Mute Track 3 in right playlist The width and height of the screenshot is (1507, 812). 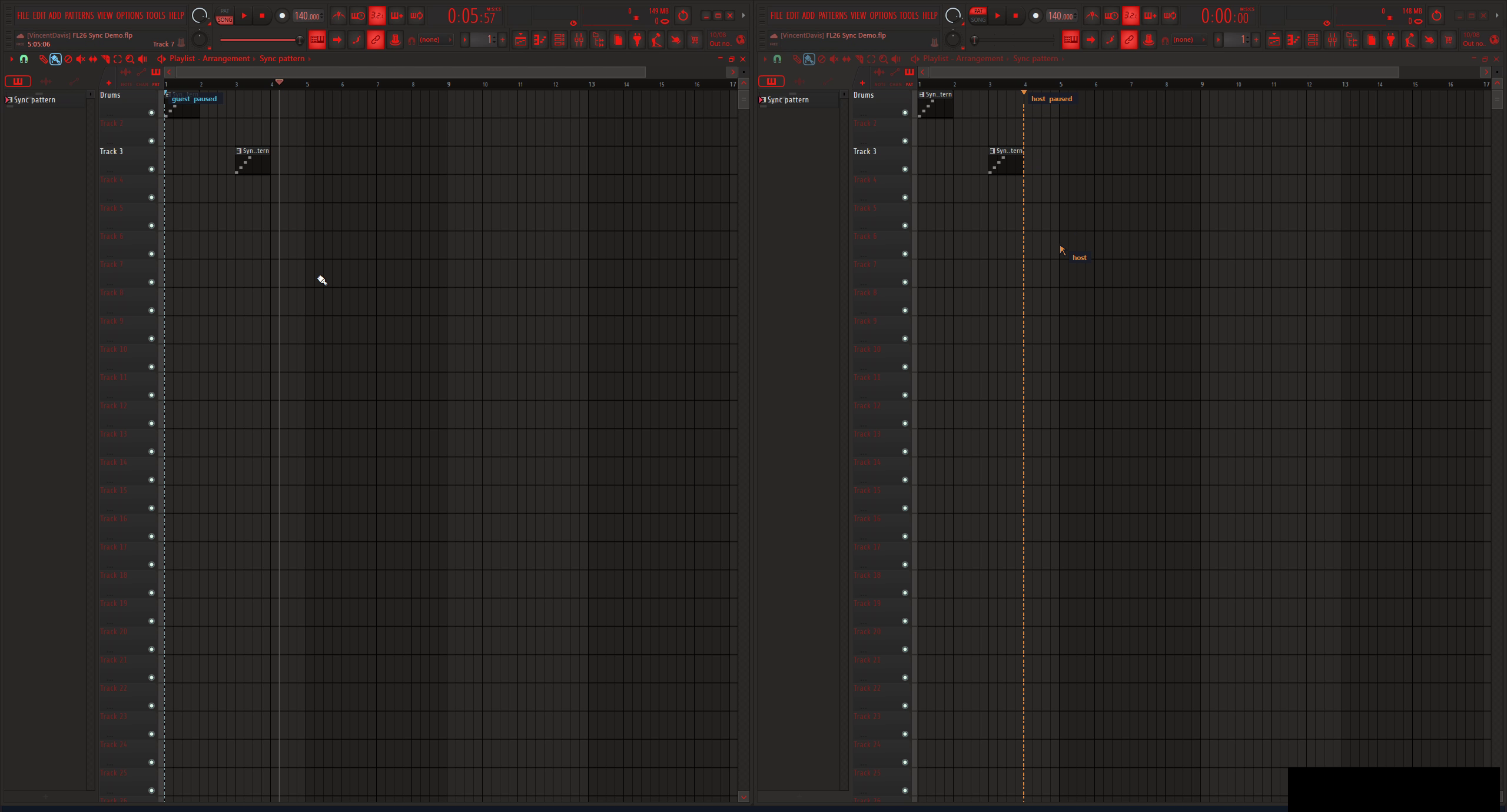(905, 169)
